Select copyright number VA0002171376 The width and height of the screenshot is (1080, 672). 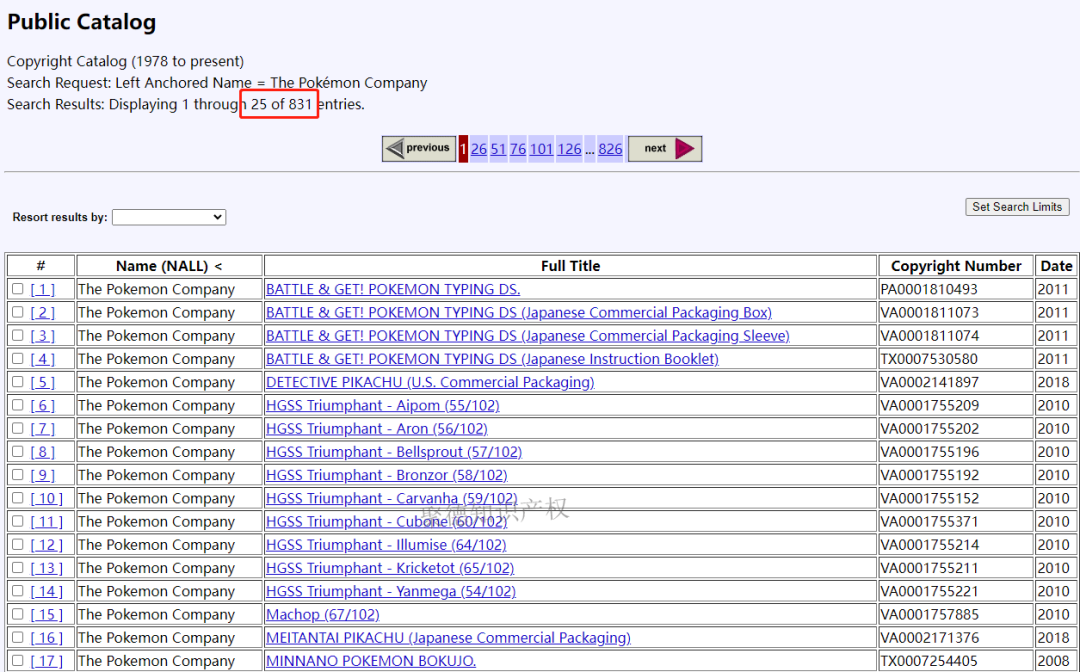pyautogui.click(x=929, y=638)
